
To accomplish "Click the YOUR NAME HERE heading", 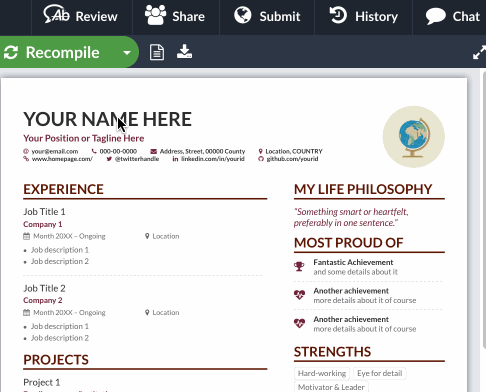I will pos(107,119).
